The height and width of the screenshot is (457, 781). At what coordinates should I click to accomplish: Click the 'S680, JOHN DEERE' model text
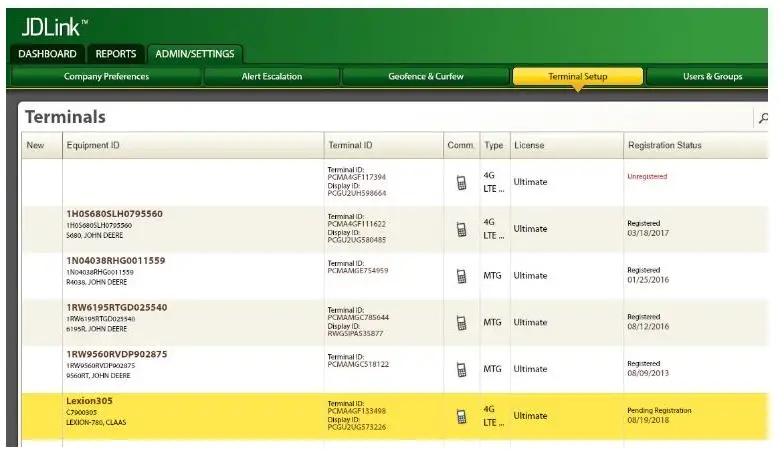[95, 235]
